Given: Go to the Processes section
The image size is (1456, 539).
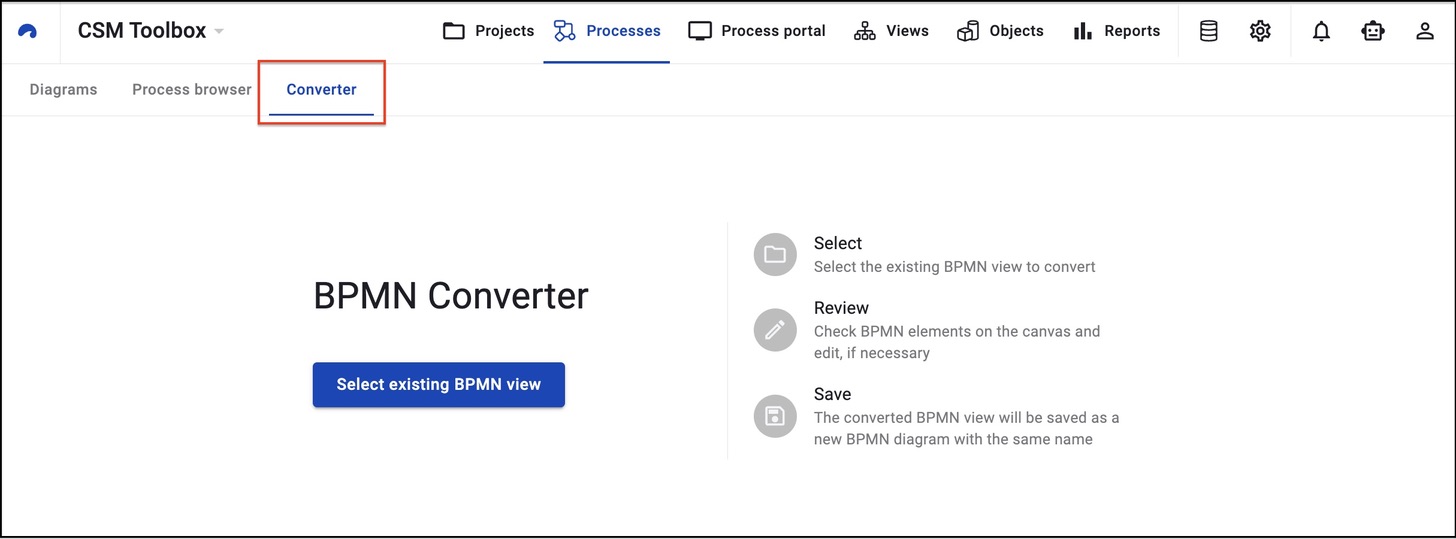Looking at the screenshot, I should coord(606,31).
